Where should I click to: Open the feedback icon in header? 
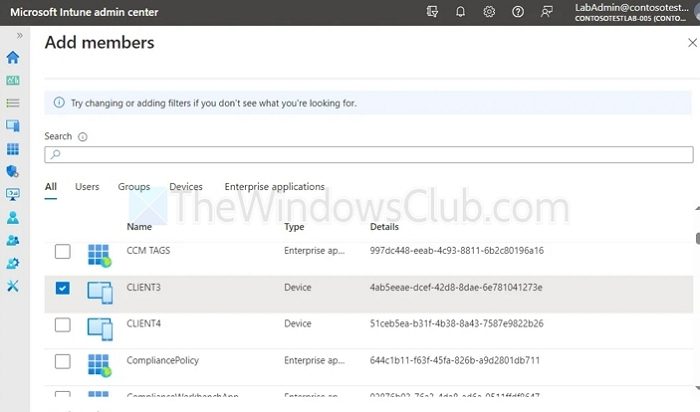[546, 12]
